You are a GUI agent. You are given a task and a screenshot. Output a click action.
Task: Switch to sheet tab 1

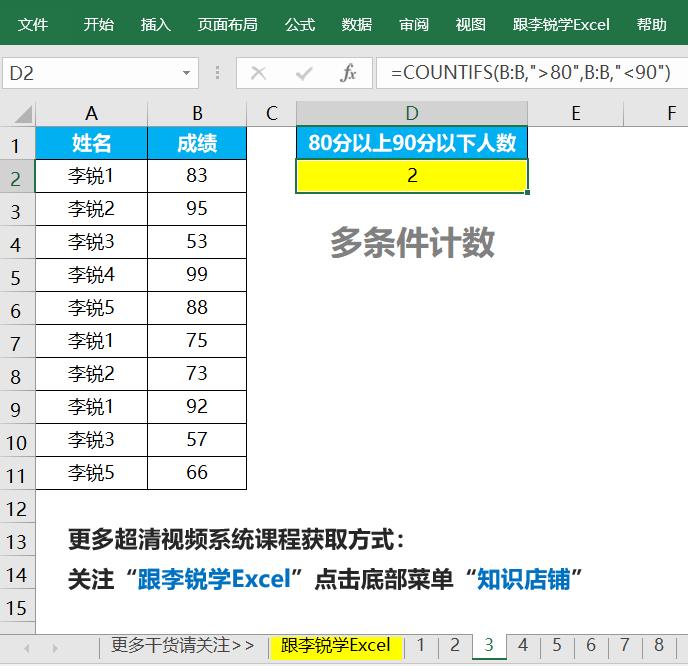coord(421,645)
